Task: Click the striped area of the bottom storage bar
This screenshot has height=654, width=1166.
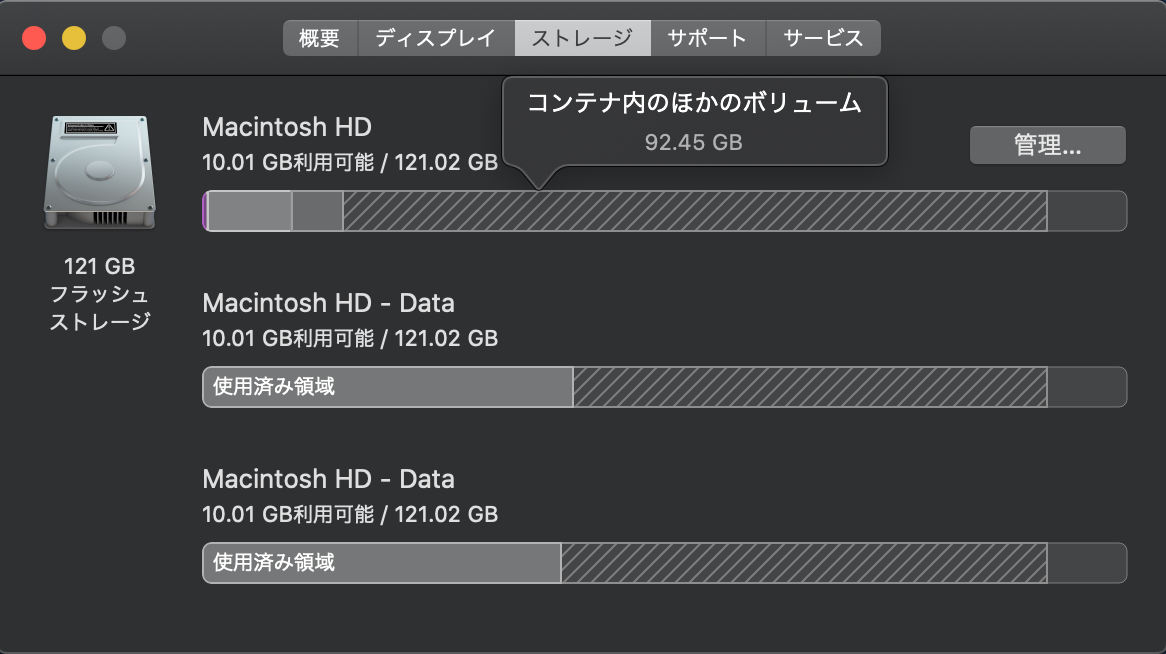Action: pyautogui.click(x=803, y=563)
